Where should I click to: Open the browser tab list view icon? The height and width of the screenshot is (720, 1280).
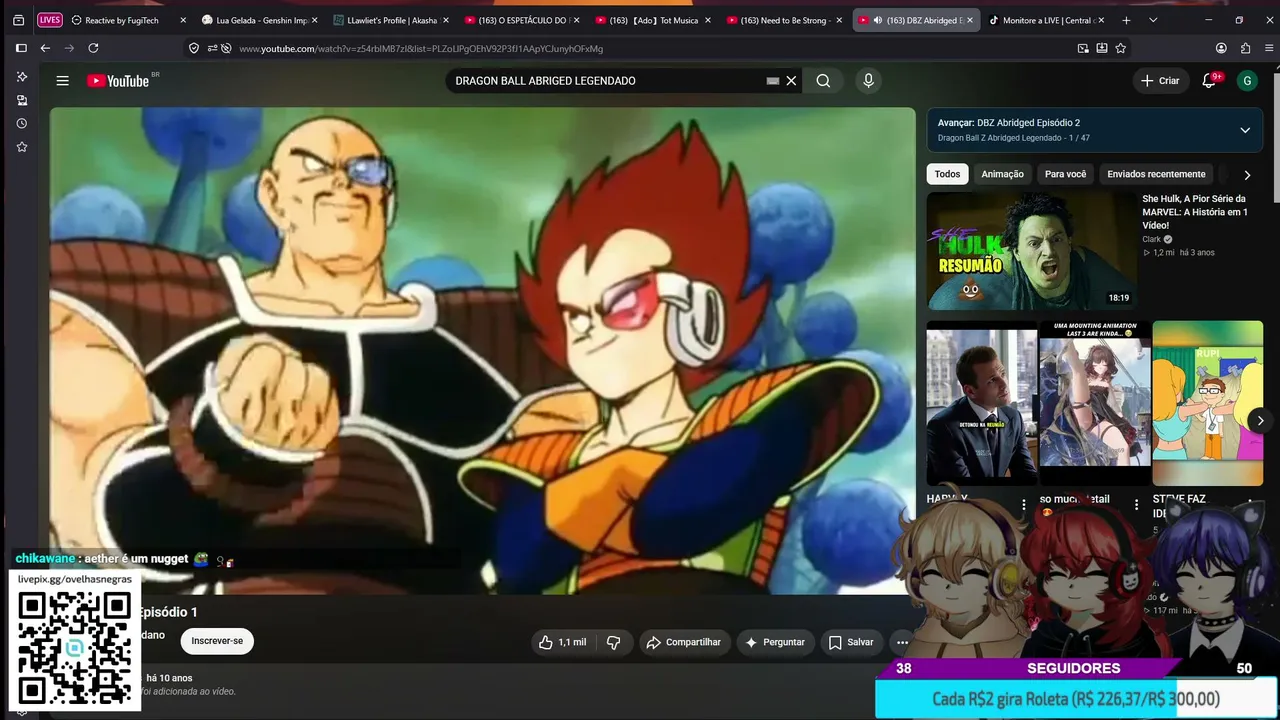[x=18, y=20]
